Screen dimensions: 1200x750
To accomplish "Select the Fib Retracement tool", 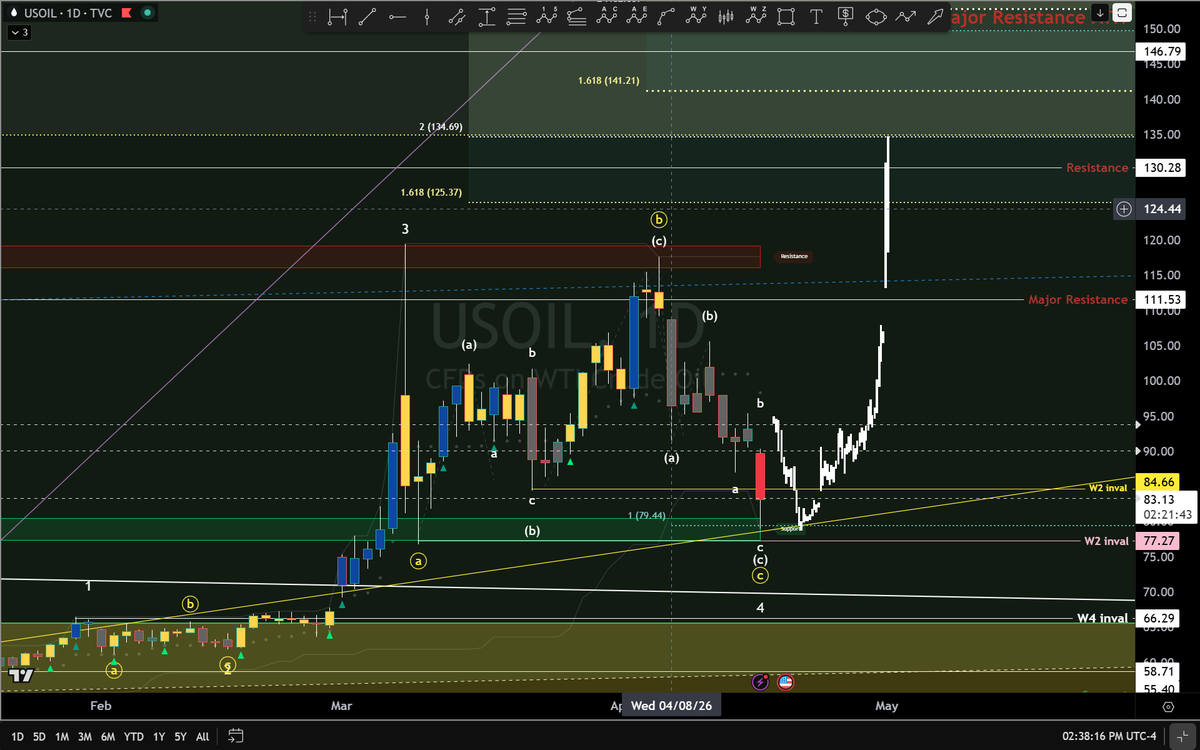I will [x=517, y=17].
